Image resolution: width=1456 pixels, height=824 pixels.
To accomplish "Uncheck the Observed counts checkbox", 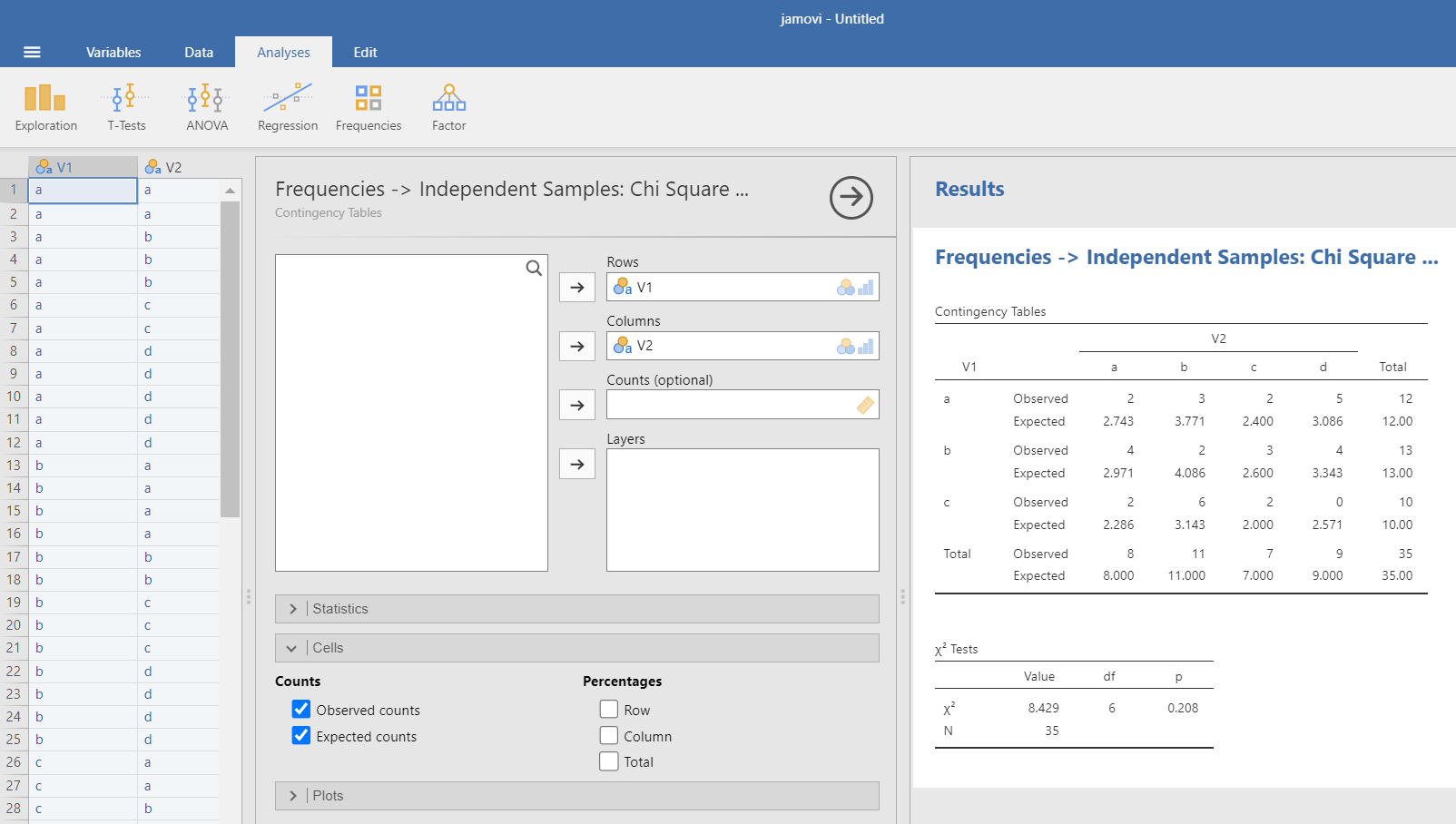I will coord(301,709).
